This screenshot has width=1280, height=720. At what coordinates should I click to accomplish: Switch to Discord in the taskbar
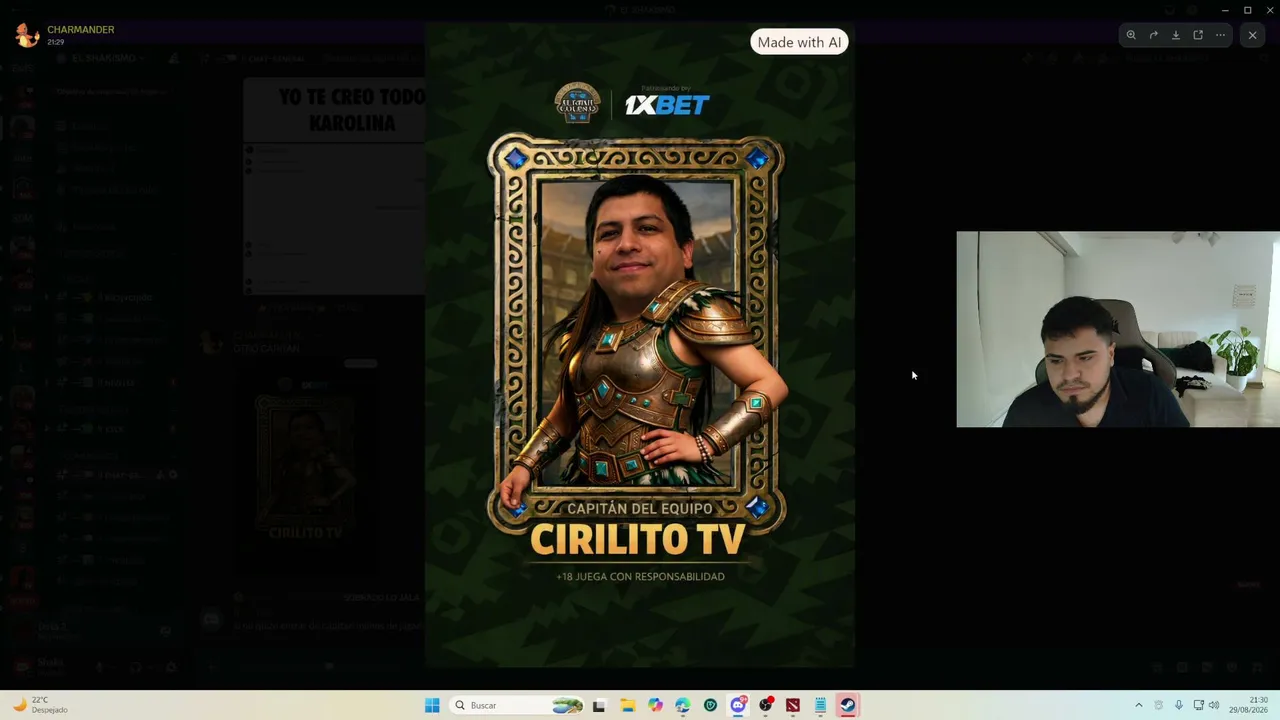coord(738,705)
